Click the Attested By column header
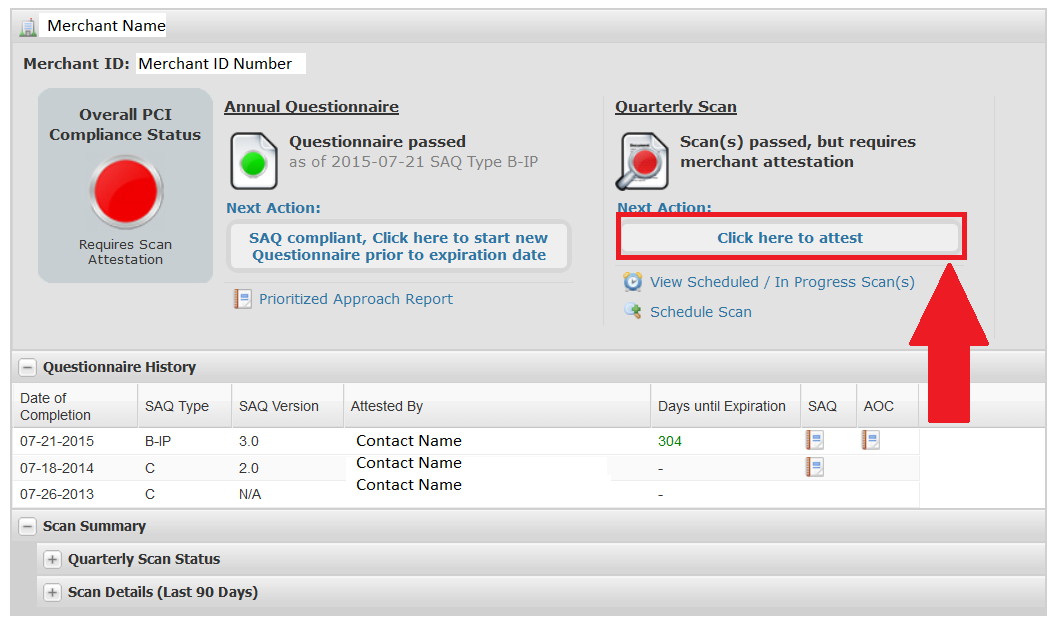The height and width of the screenshot is (627, 1052). pyautogui.click(x=497, y=406)
